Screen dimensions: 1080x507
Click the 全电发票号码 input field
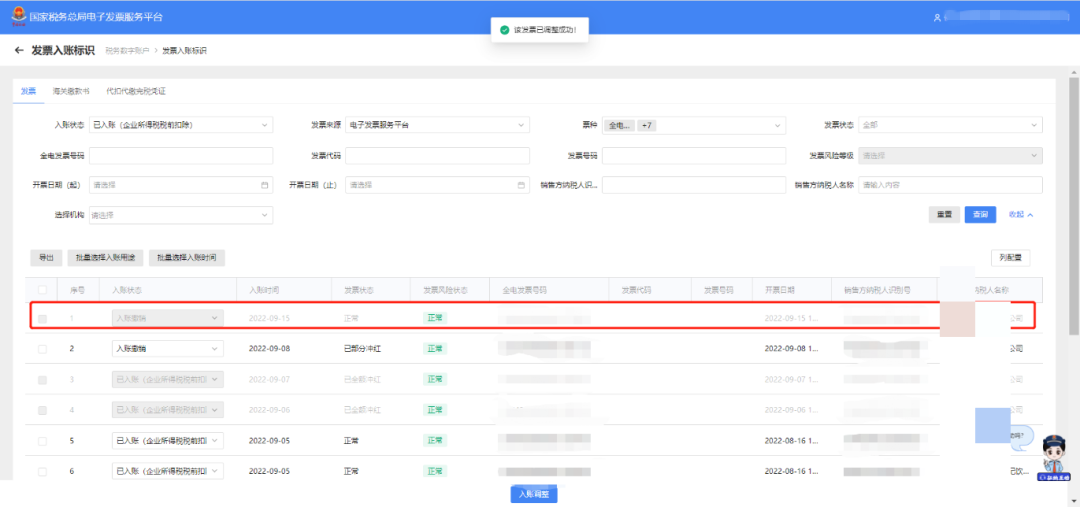[x=181, y=156]
